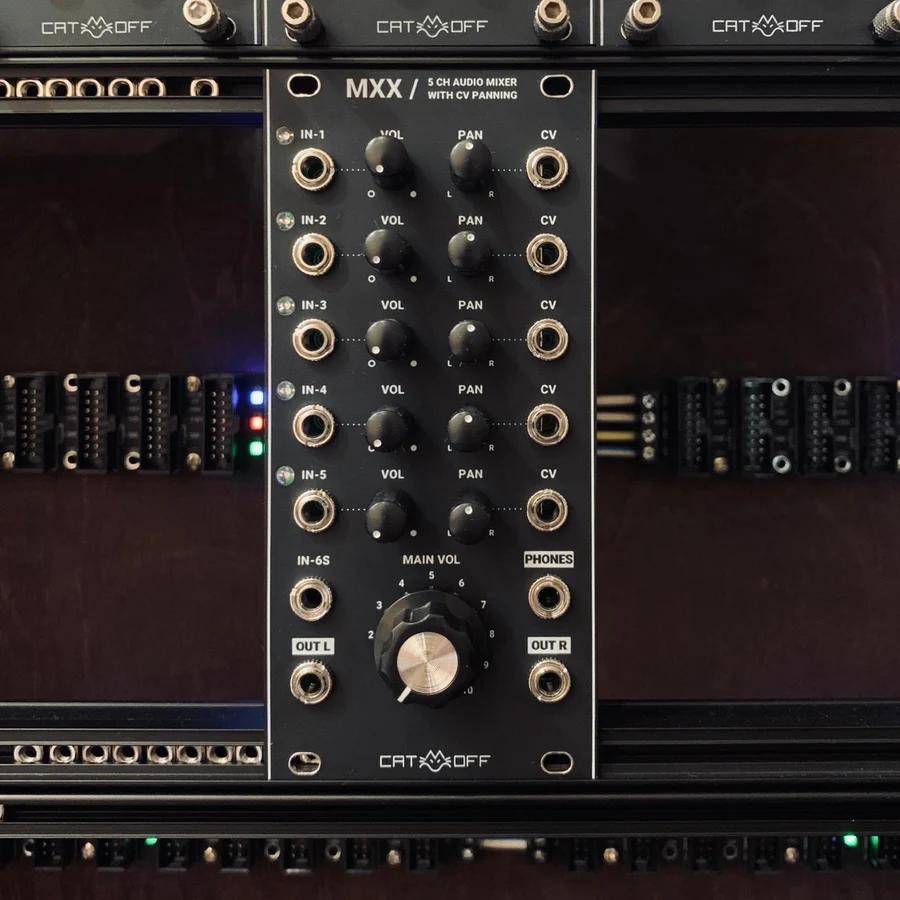Click the IN-2 input jack

[x=313, y=254]
